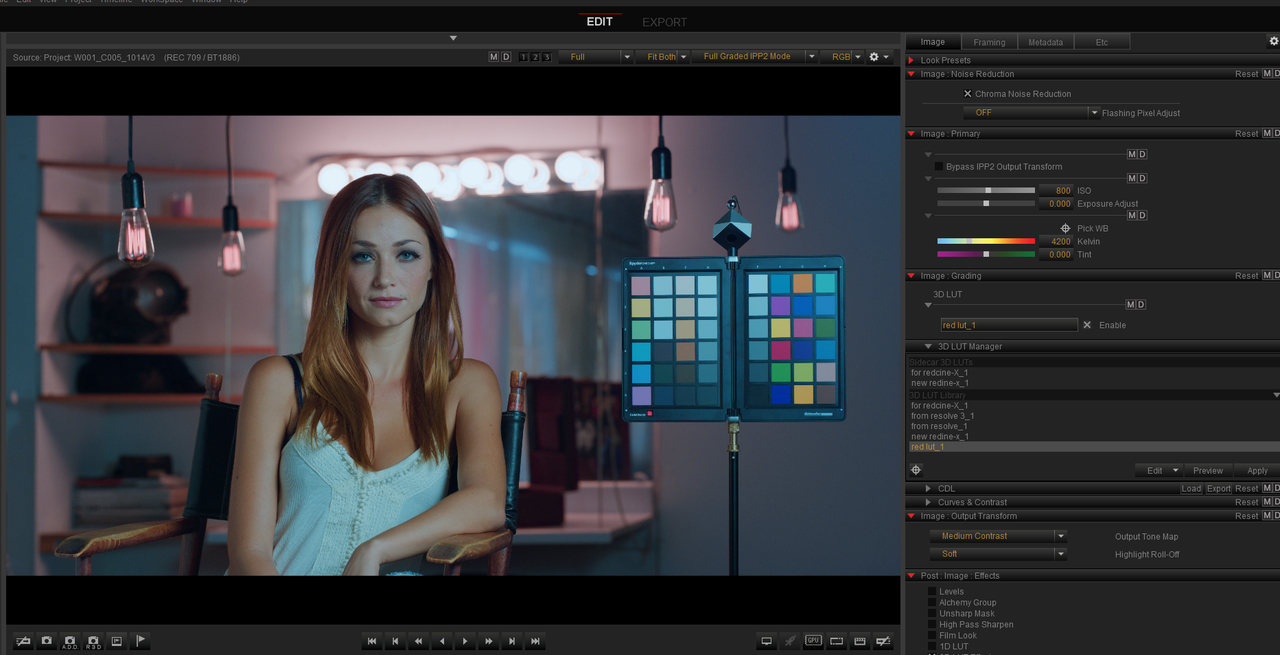Open the right panel settings gear
Screen dimensions: 1280x655
pos(1273,42)
